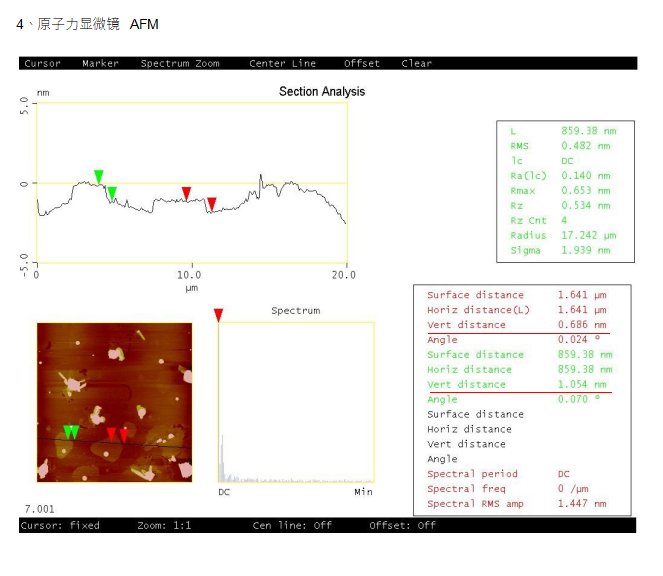
Task: Click the AFM topography image thumbnail
Action: click(114, 402)
